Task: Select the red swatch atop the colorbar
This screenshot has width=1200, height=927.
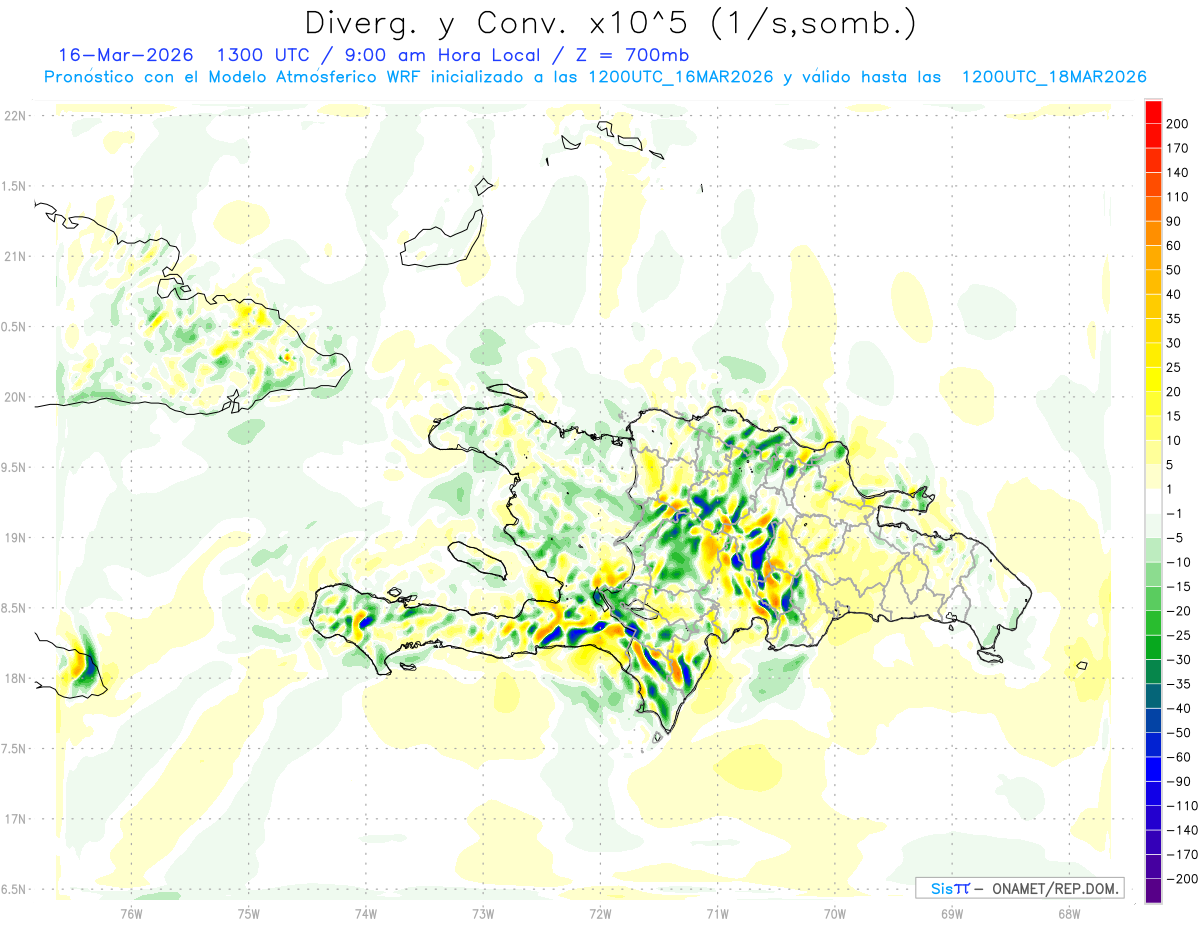Action: 1153,110
